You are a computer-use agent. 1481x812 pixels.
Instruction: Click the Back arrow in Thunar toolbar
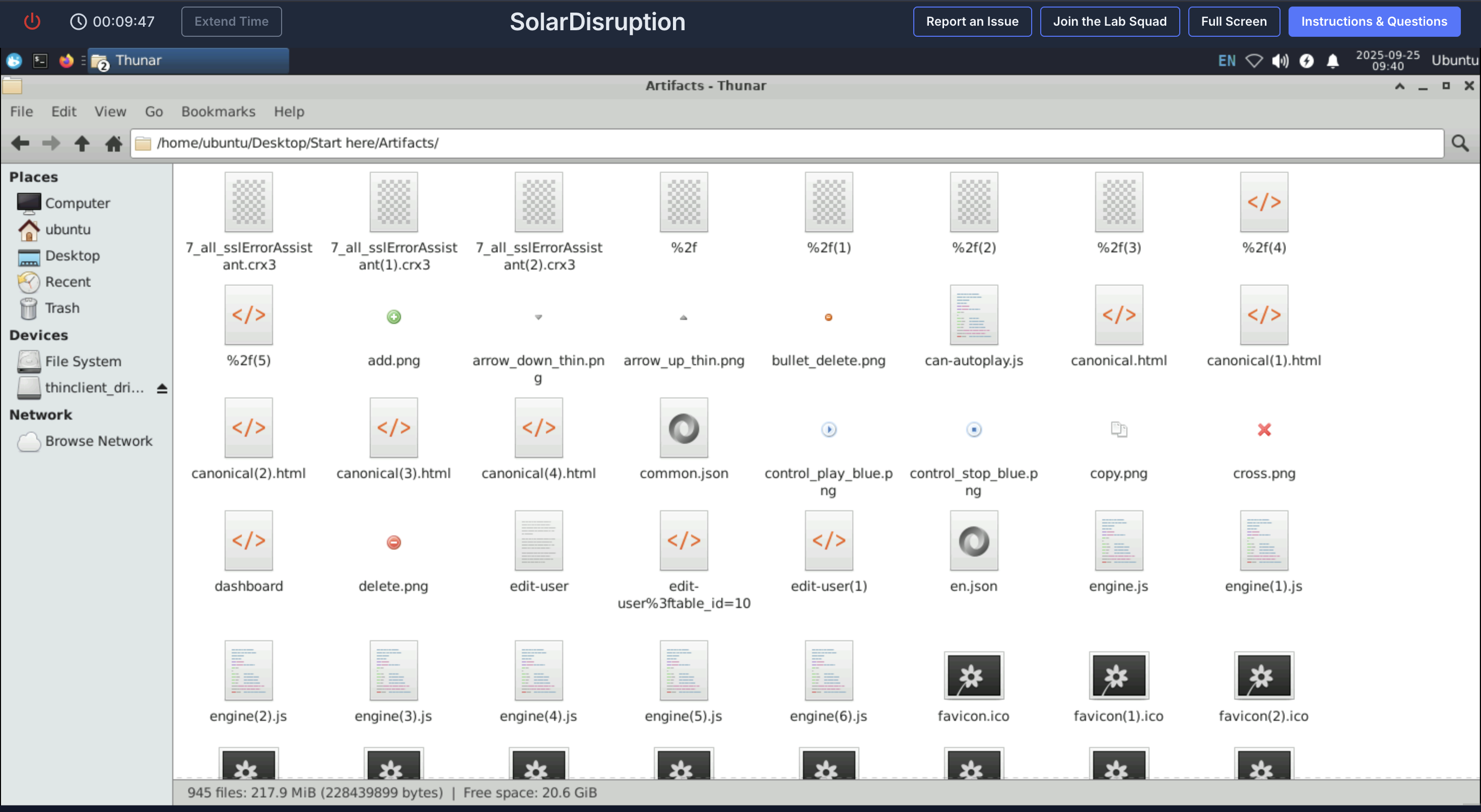click(x=20, y=143)
